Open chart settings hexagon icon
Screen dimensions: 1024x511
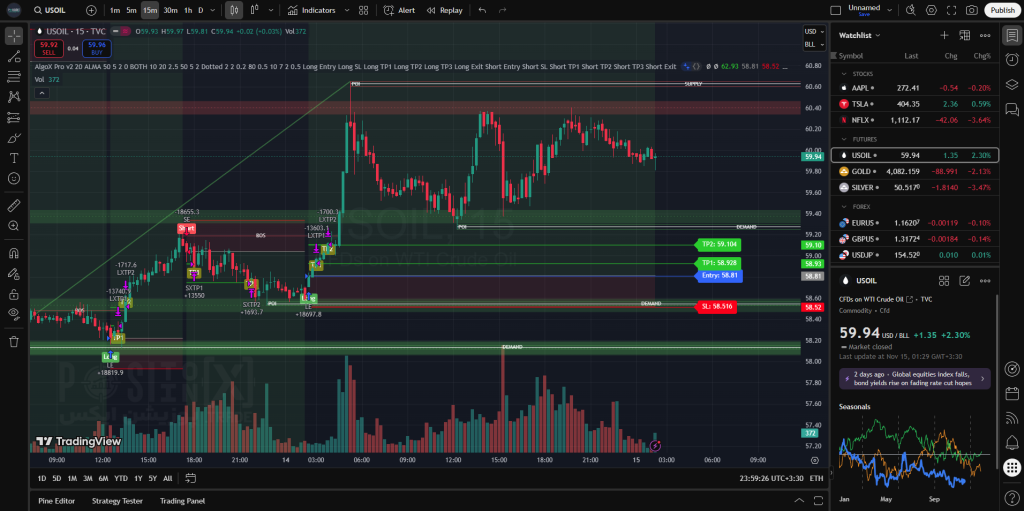click(931, 10)
